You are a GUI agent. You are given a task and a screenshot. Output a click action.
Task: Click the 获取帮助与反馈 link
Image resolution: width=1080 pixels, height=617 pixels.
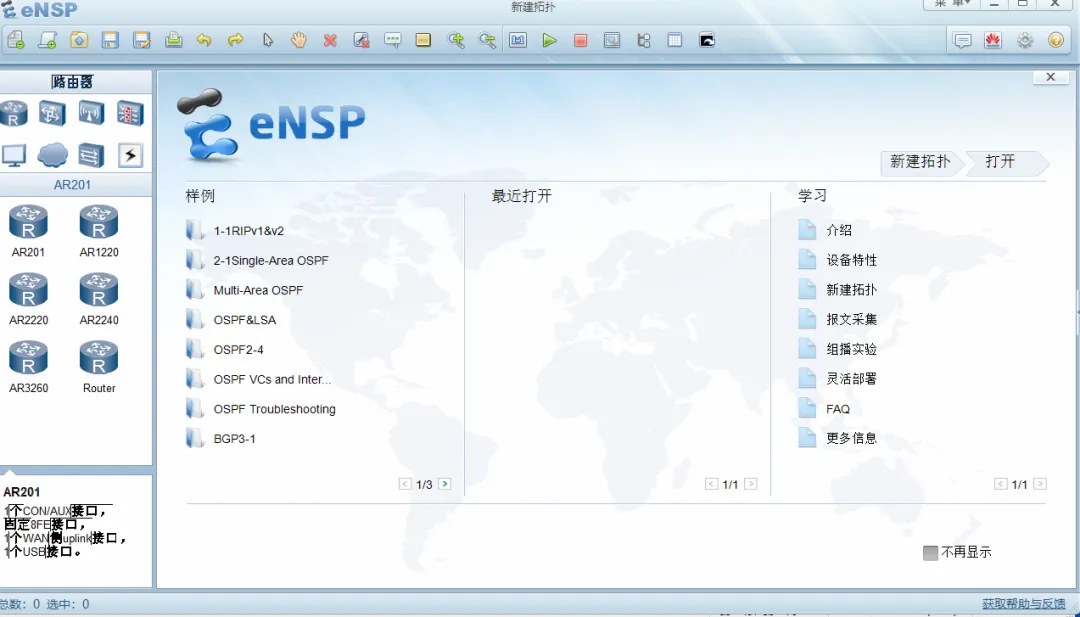click(1024, 604)
